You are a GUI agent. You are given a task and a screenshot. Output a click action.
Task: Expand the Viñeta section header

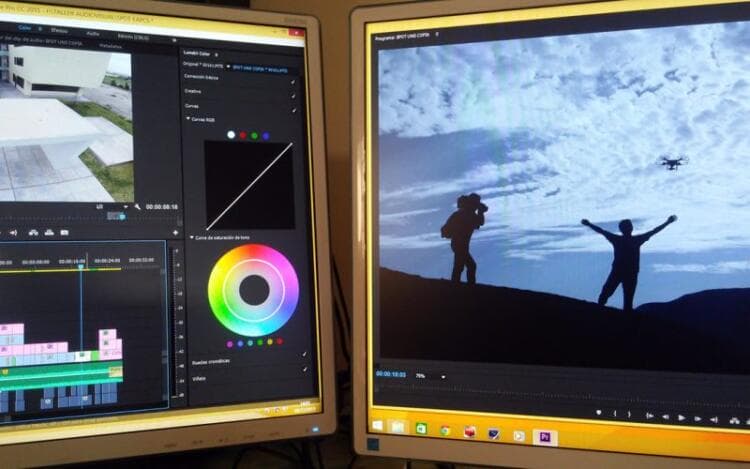(199, 378)
